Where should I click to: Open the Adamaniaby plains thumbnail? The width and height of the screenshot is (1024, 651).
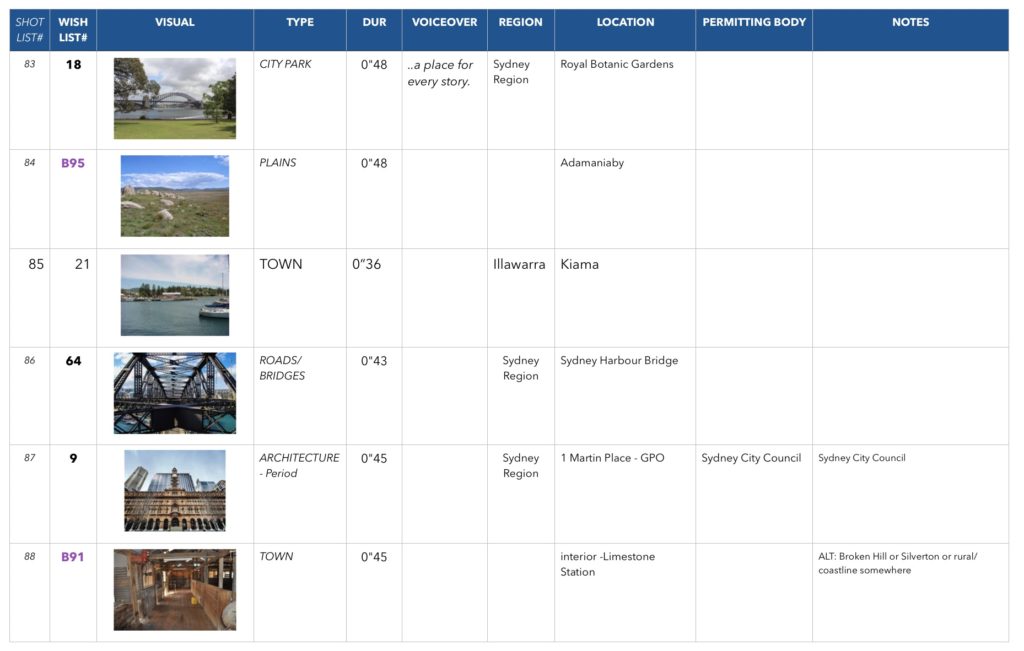(x=175, y=196)
